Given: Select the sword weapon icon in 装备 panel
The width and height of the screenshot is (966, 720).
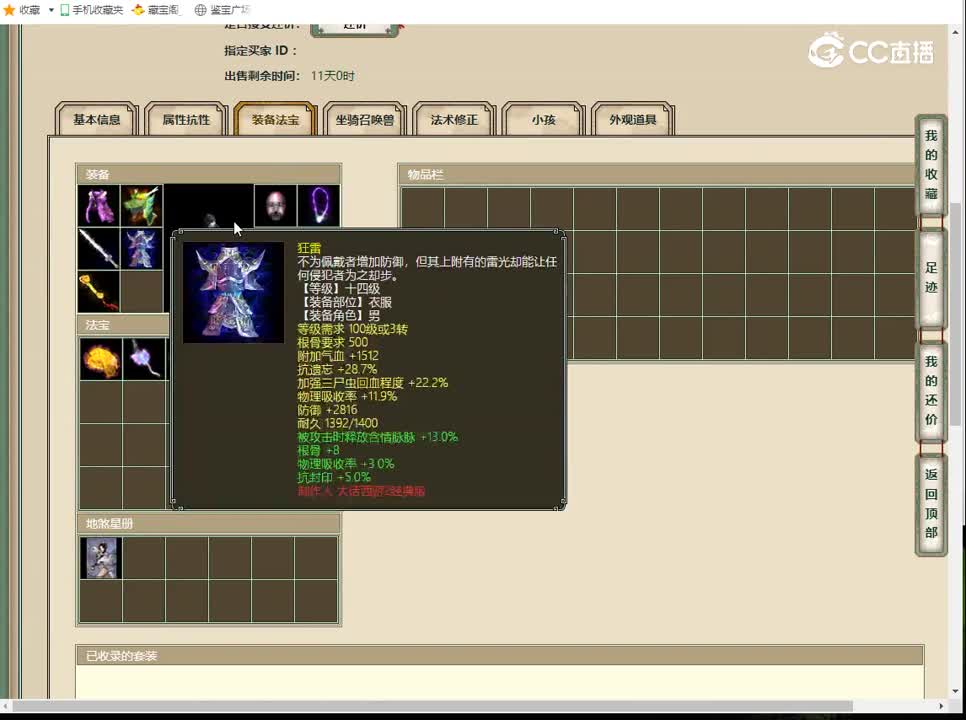Looking at the screenshot, I should pyautogui.click(x=99, y=248).
